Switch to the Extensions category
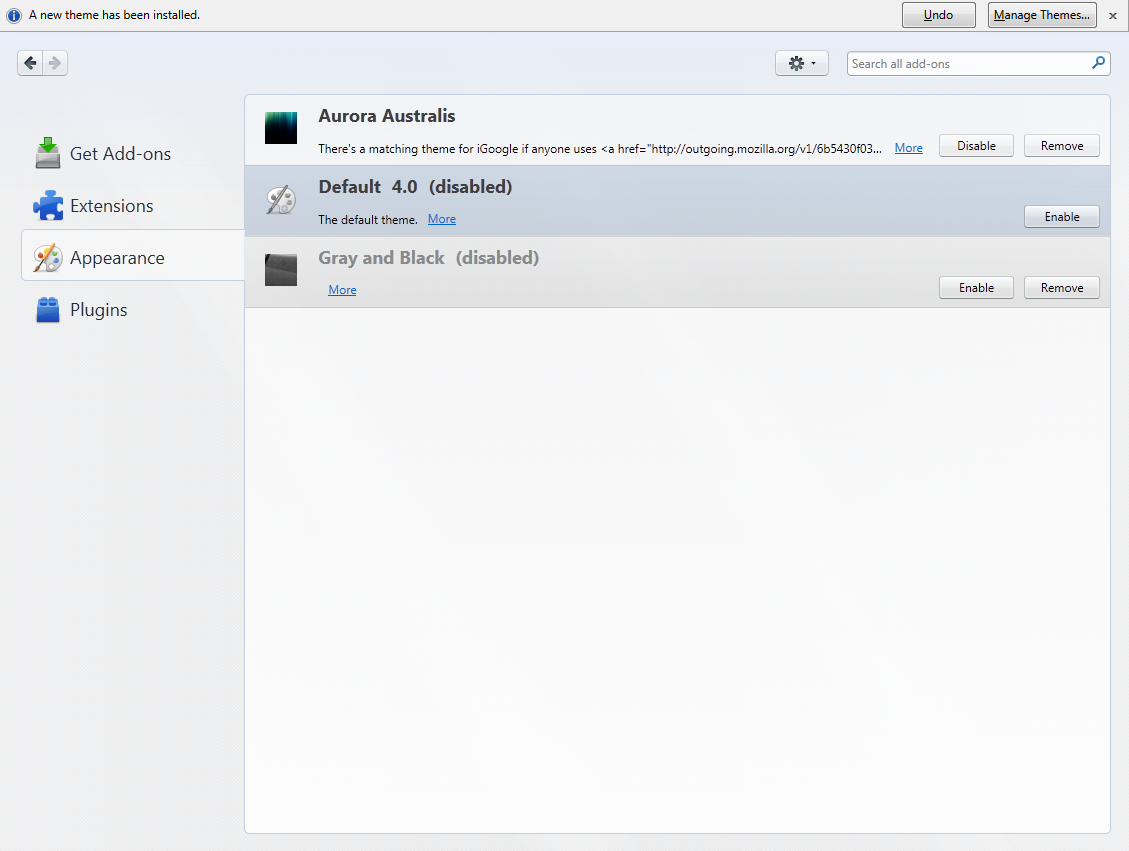The height and width of the screenshot is (851, 1129). tap(132, 206)
